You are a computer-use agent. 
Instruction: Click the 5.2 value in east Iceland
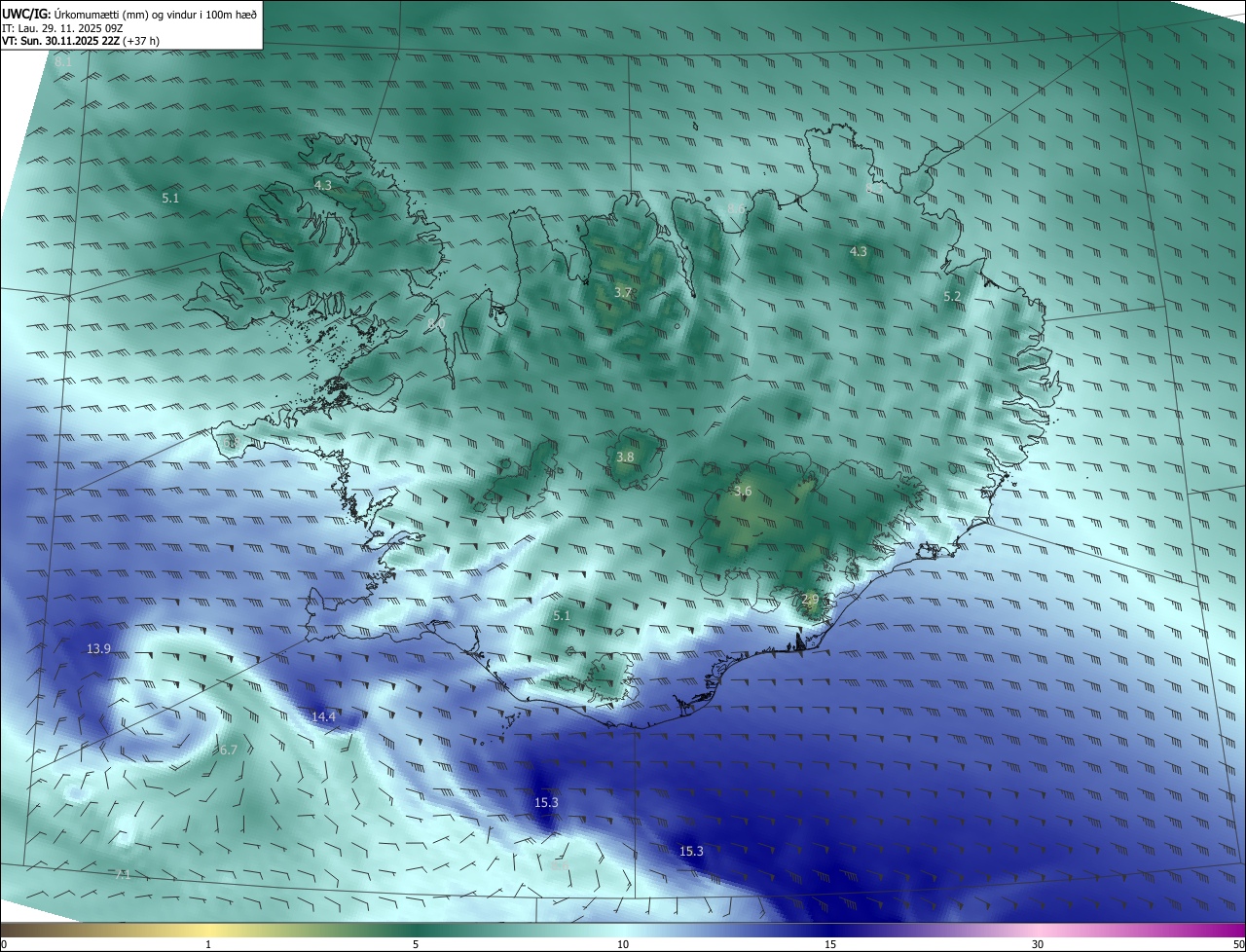tap(952, 296)
